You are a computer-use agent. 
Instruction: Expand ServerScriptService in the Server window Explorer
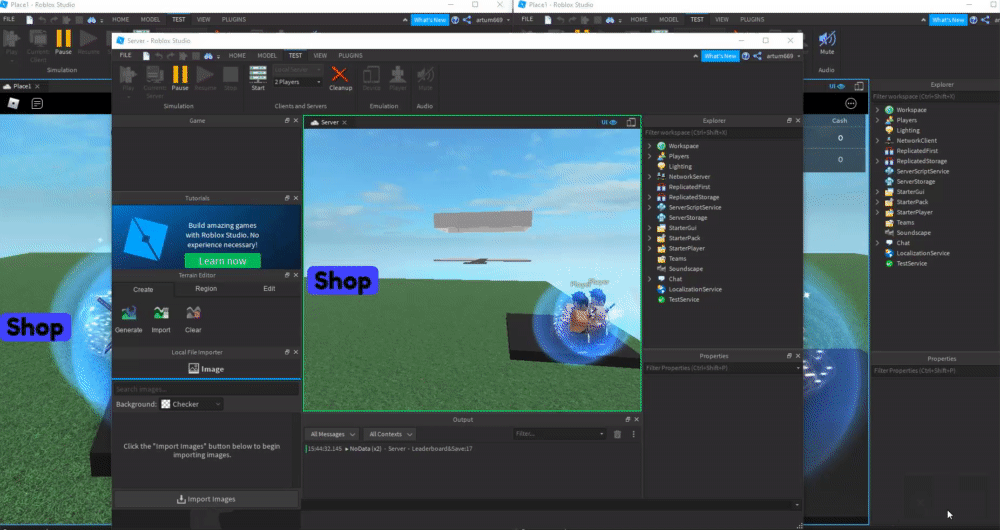pyautogui.click(x=650, y=207)
